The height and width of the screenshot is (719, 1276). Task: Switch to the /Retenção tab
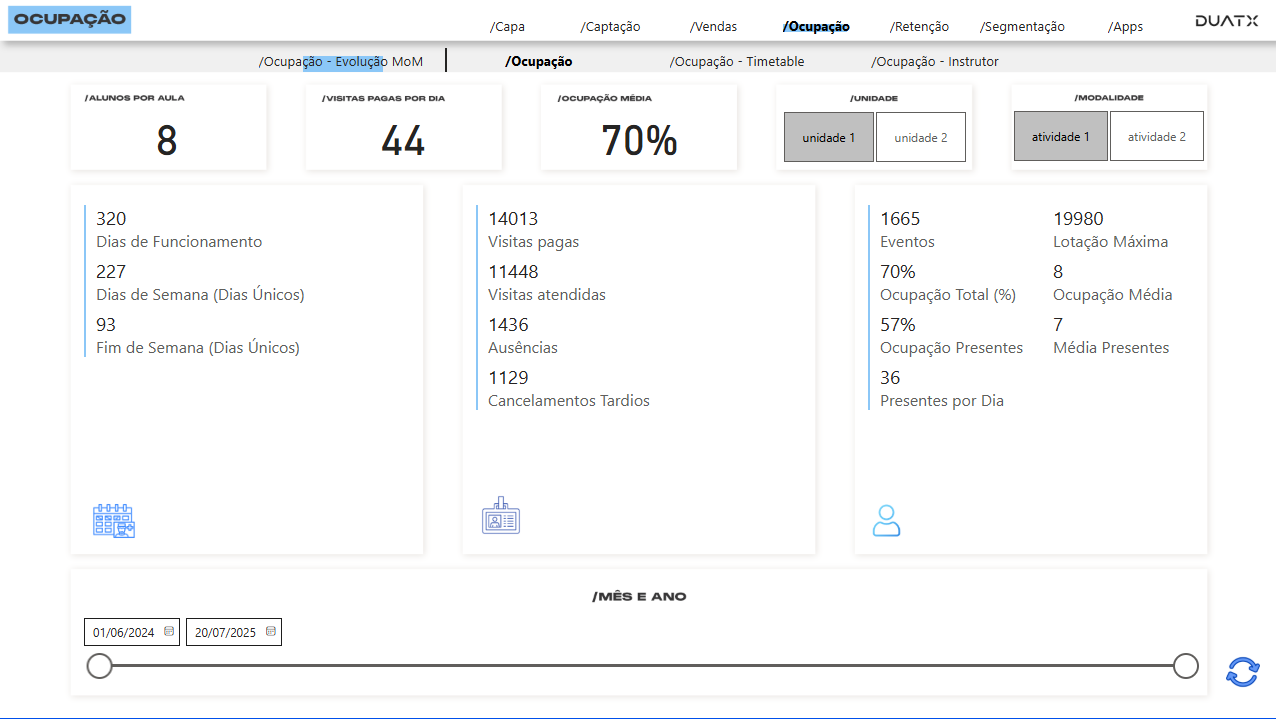point(918,26)
